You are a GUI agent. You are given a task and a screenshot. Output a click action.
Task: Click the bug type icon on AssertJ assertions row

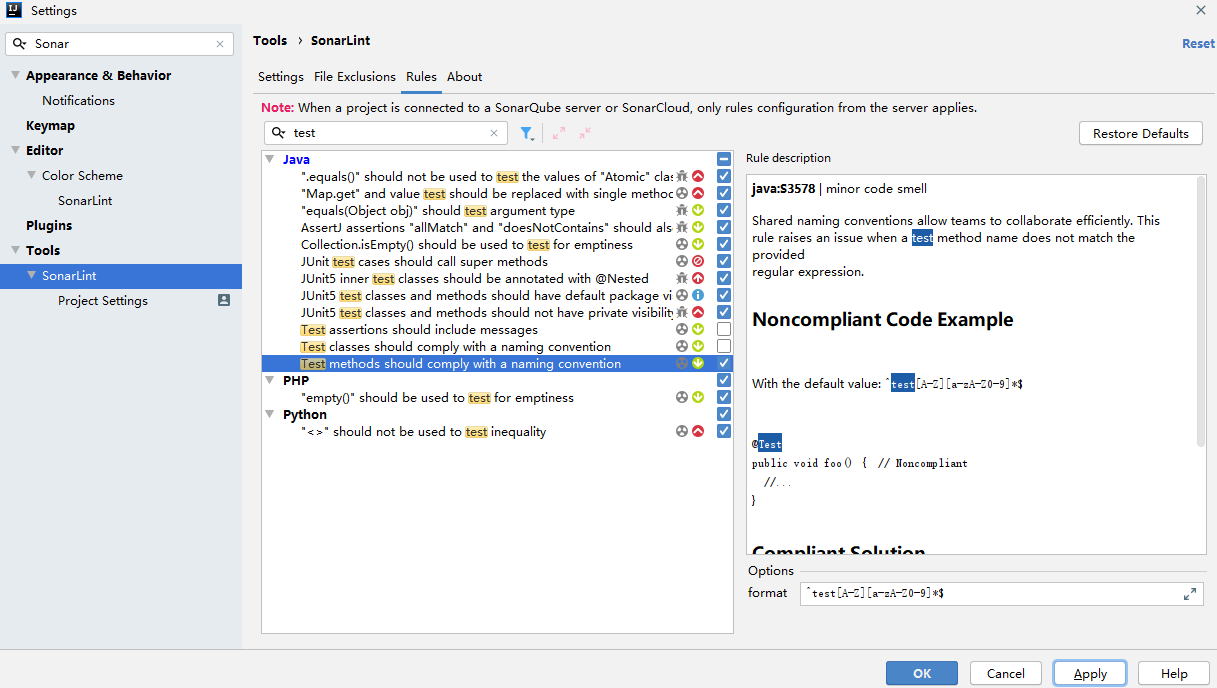click(682, 227)
